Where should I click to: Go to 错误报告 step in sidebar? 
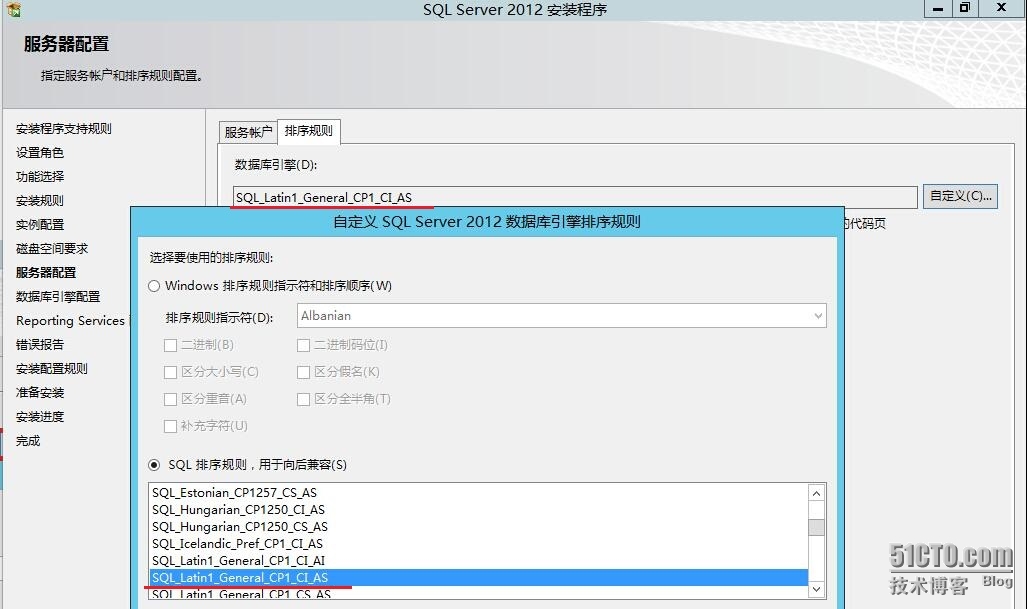40,344
